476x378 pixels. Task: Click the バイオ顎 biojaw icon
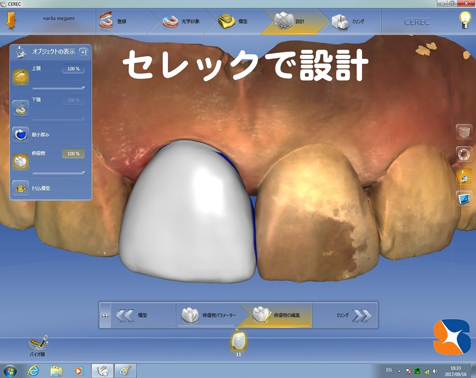pyautogui.click(x=38, y=346)
